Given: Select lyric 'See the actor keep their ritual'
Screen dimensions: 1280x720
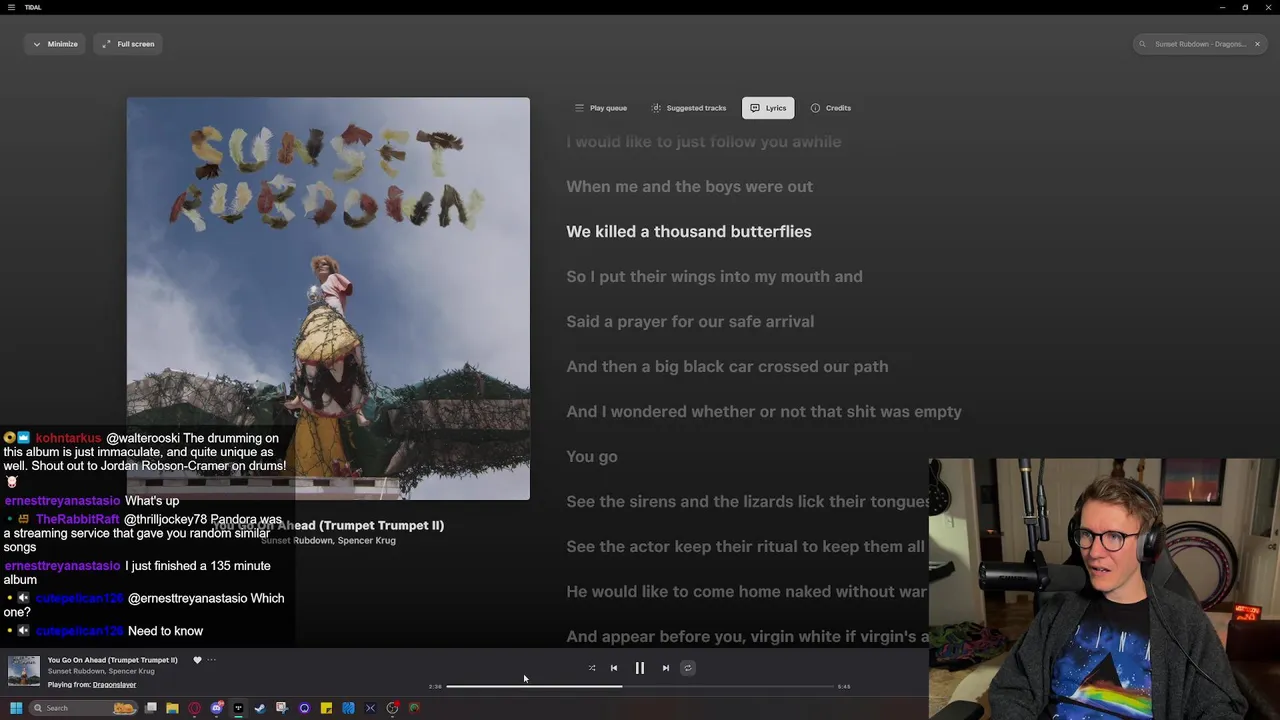Looking at the screenshot, I should (746, 546).
